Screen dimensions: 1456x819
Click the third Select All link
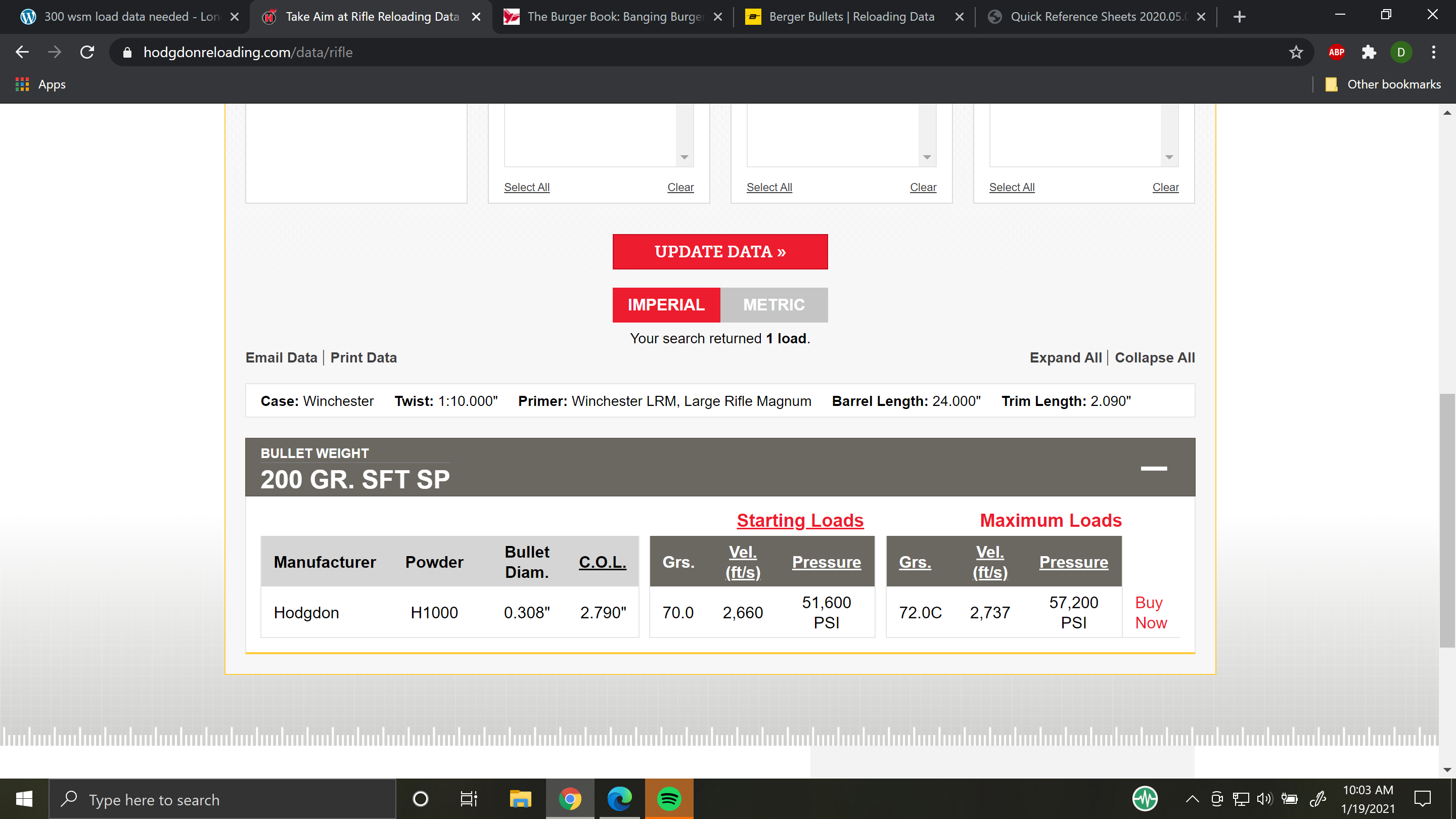[x=1012, y=187]
